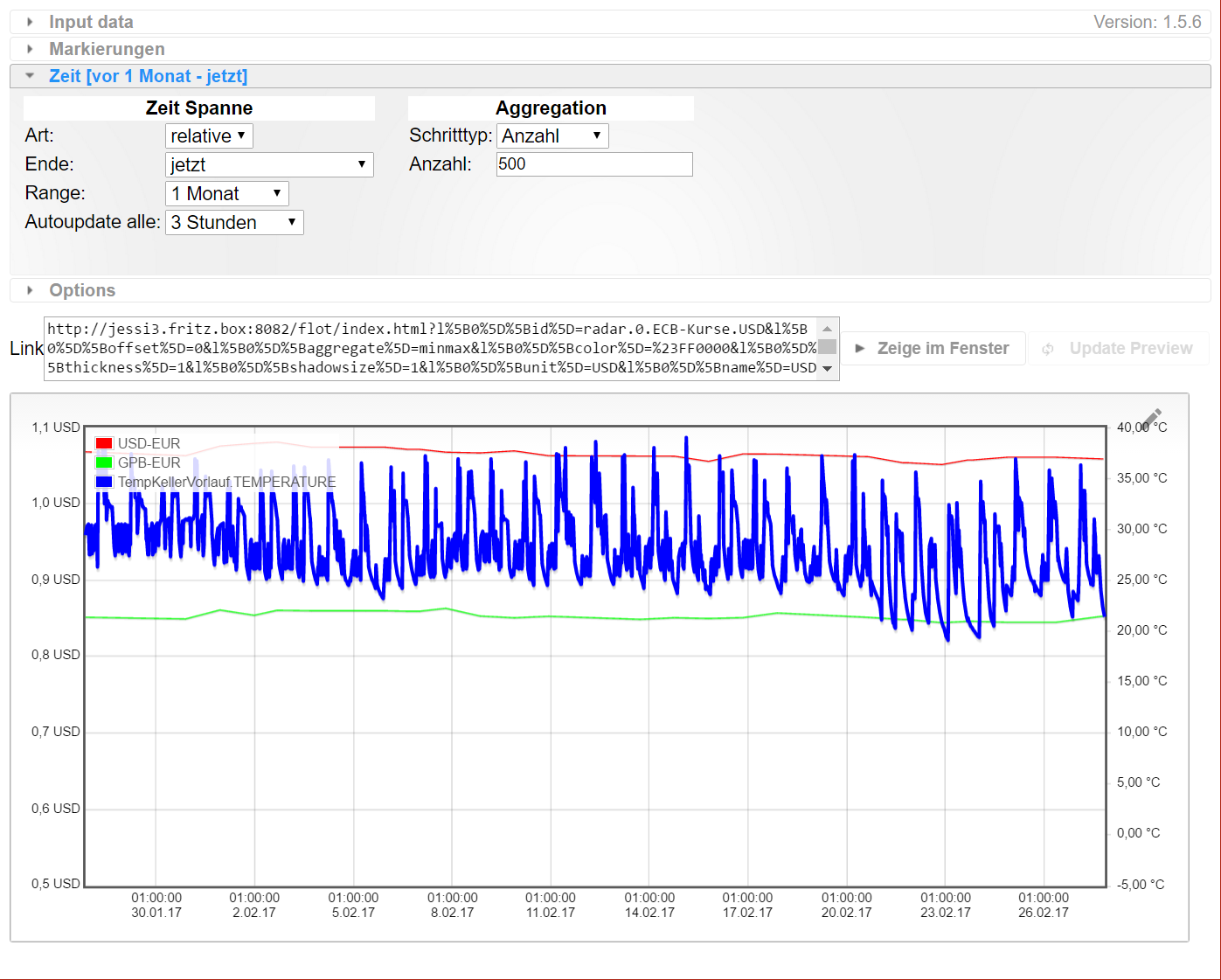Click the 0,5 USD y-axis label

[56, 884]
